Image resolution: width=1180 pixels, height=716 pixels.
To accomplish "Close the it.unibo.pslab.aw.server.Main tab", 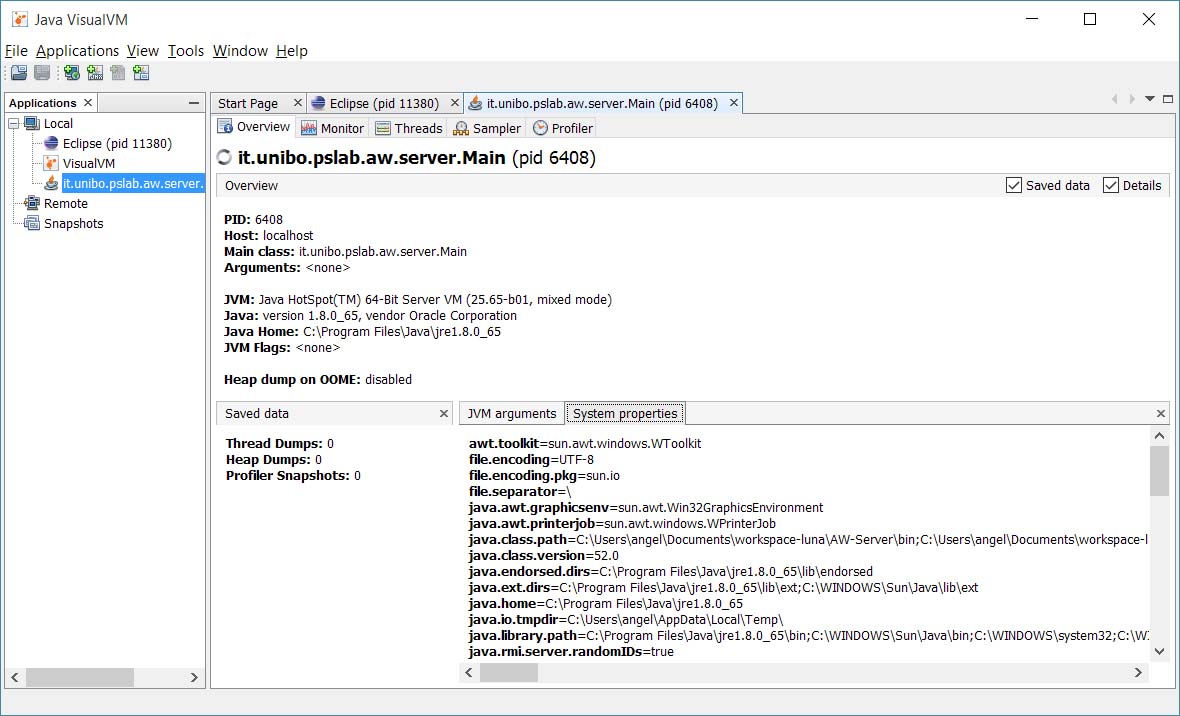I will [x=734, y=102].
